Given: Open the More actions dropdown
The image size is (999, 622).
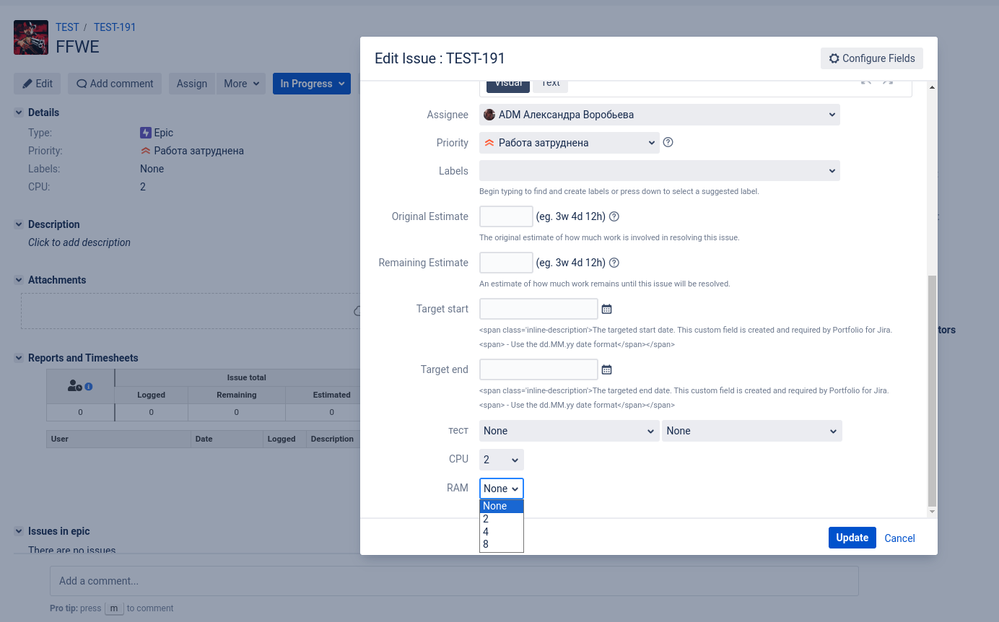Looking at the screenshot, I should coord(241,83).
